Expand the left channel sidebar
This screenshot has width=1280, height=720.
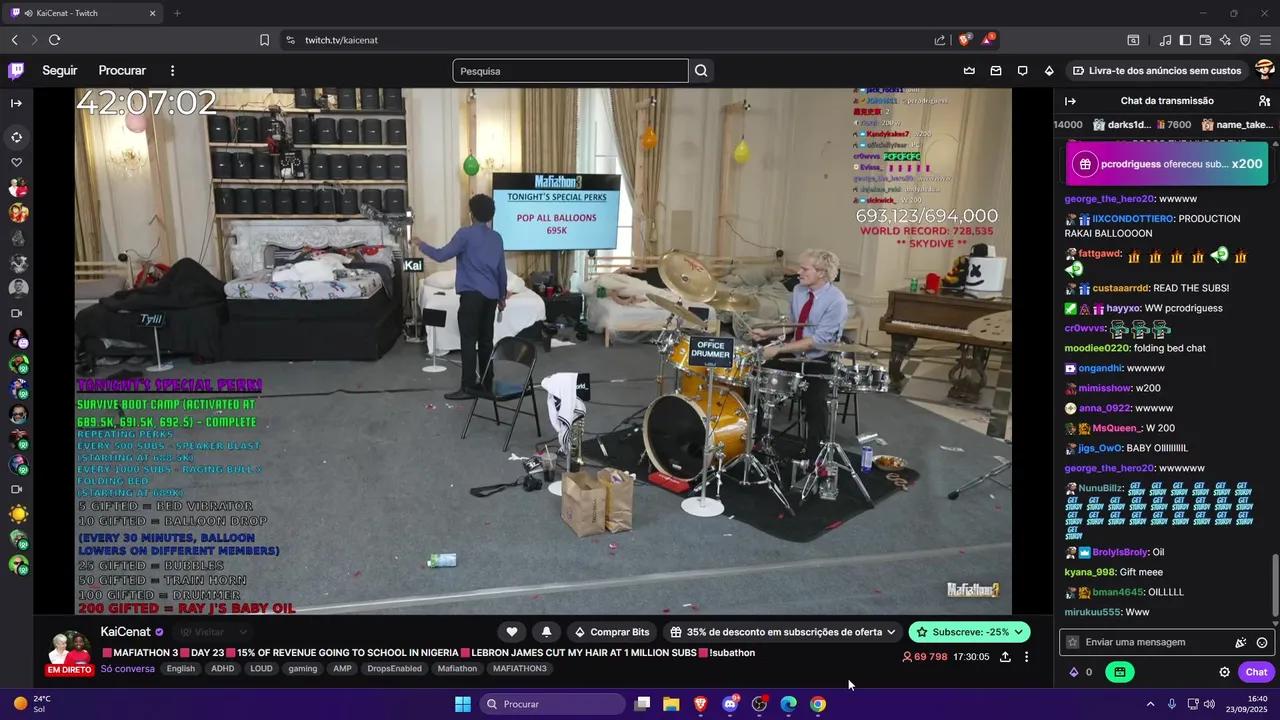point(16,103)
